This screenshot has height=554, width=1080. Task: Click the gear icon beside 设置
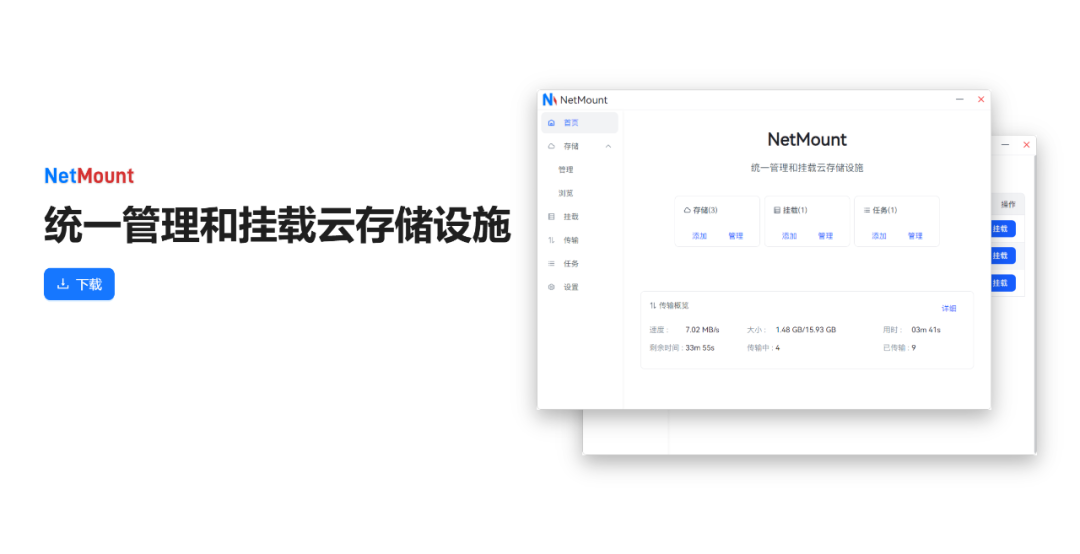pos(551,287)
